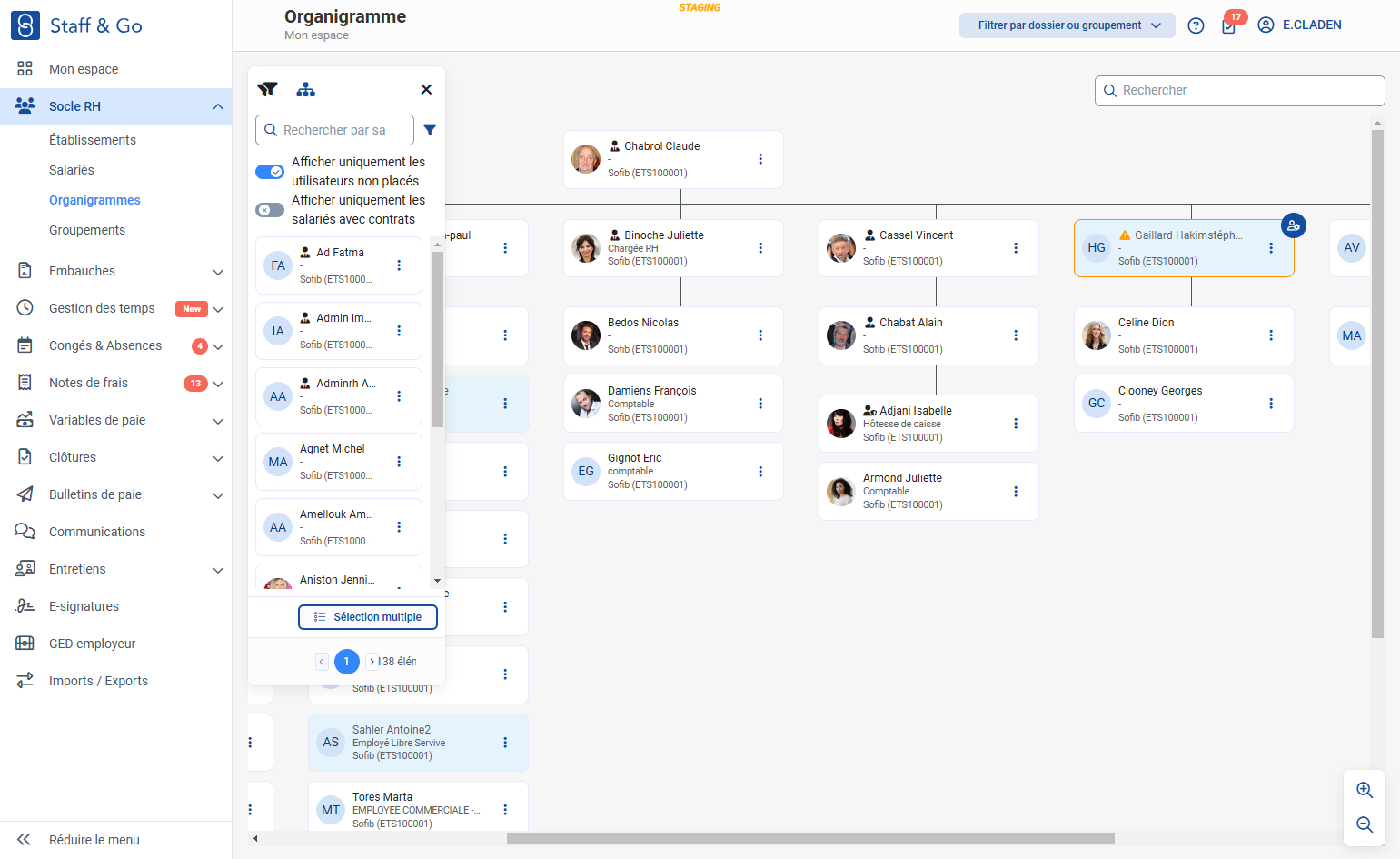Click the Organigrammes link in sidebar
This screenshot has width=1400, height=859.
coord(94,200)
